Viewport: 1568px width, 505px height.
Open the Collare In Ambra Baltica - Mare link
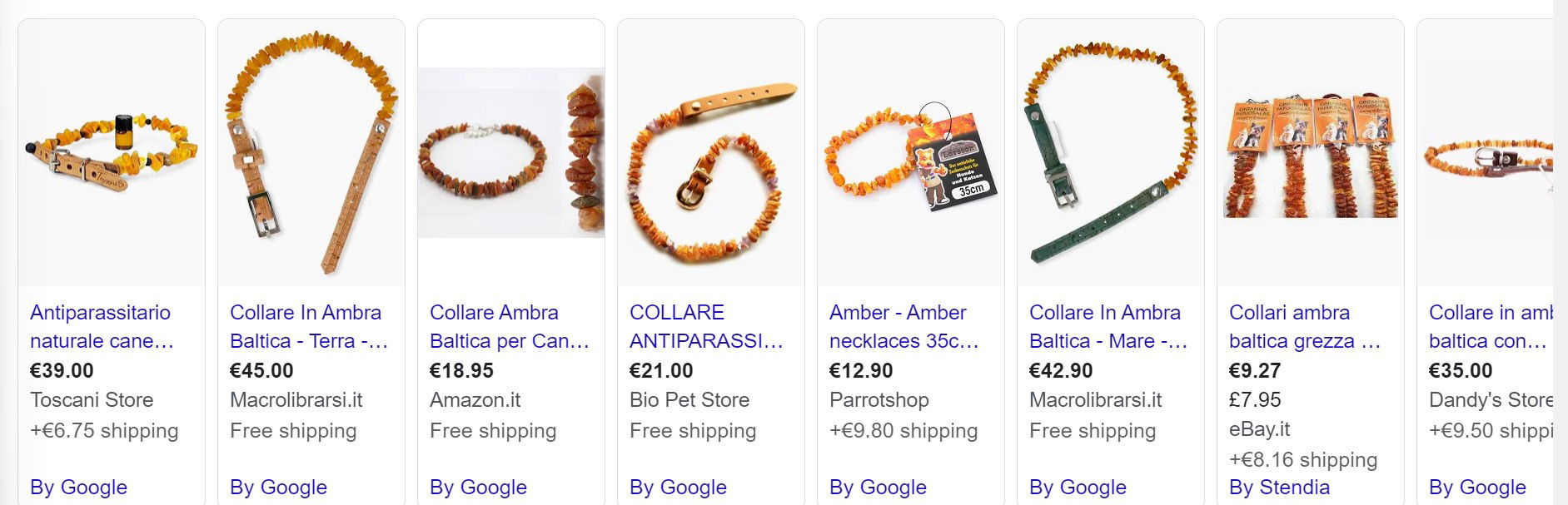pos(1108,326)
